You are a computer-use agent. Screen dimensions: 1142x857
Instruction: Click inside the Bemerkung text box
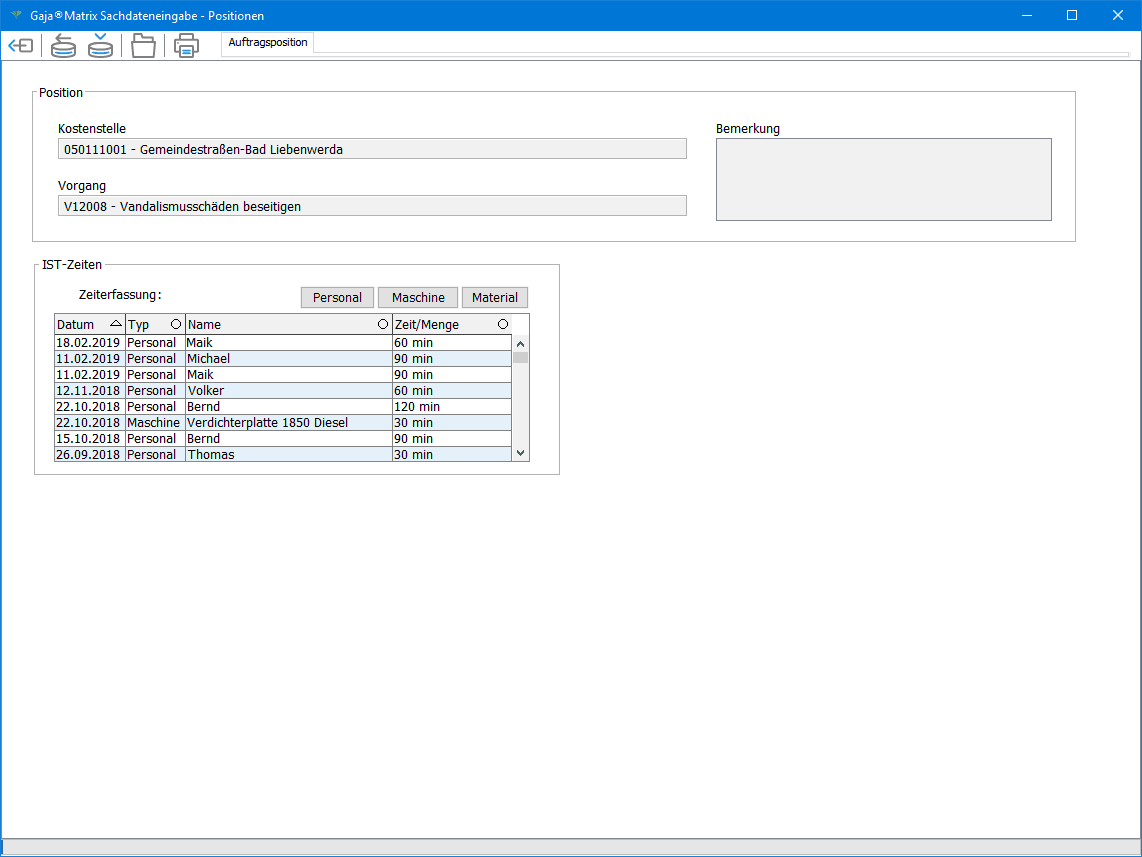[x=883, y=179]
